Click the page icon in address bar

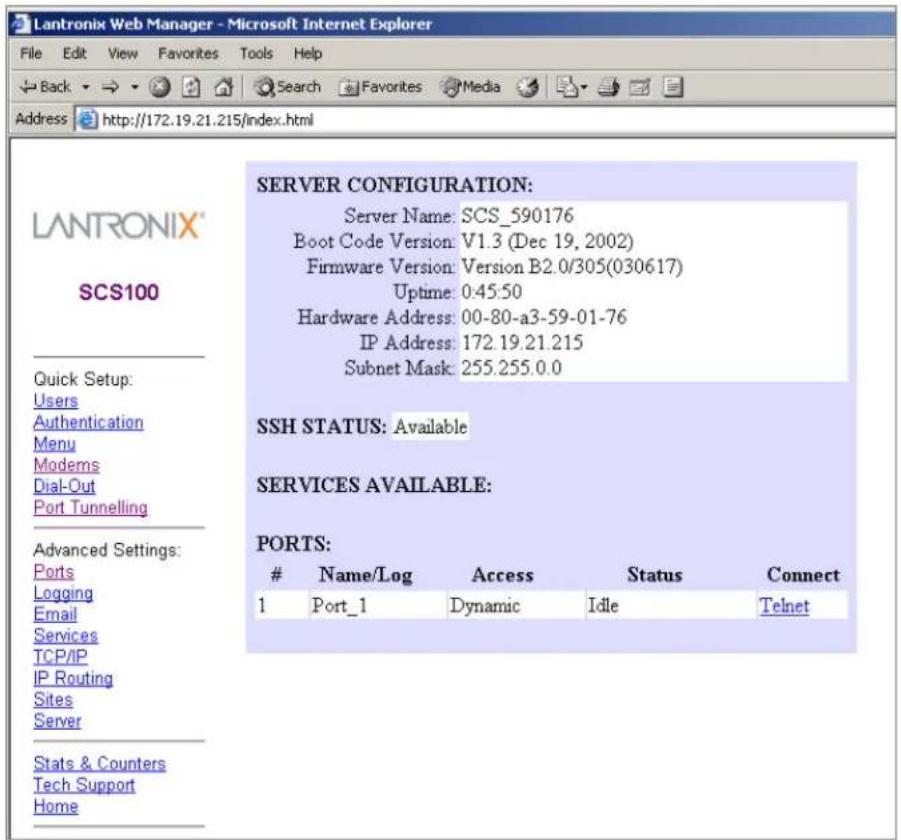coord(87,120)
